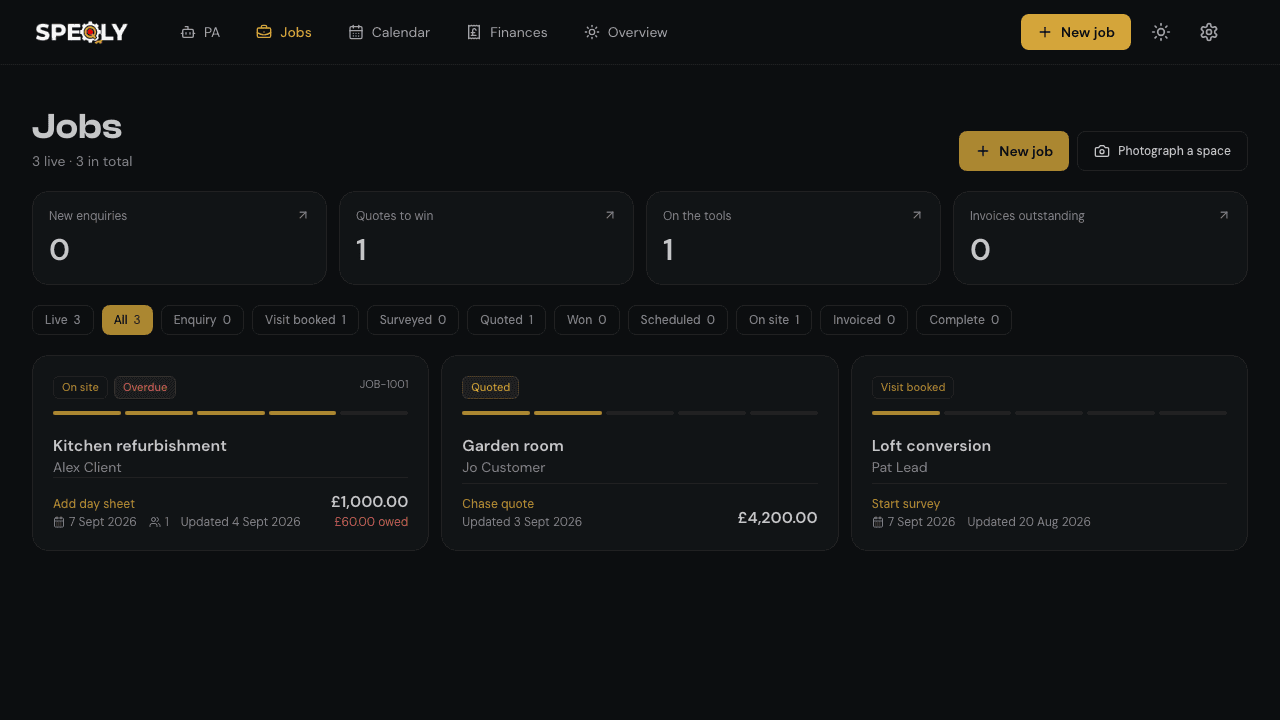The image size is (1280, 720).
Task: Click the £60.00 owed amount
Action: click(371, 522)
